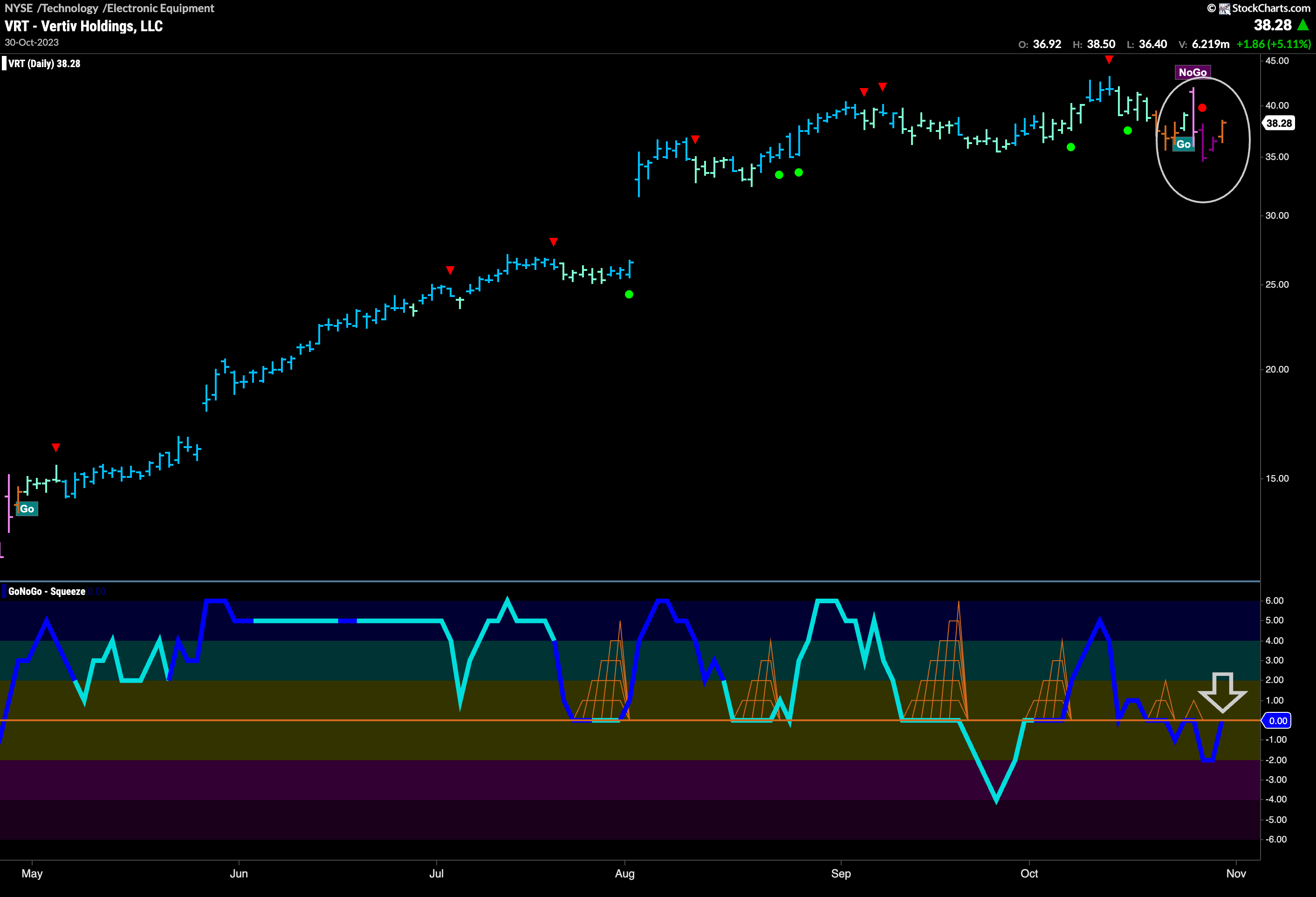Click the red triangle marker just before July
1316x897 pixels.
point(450,270)
